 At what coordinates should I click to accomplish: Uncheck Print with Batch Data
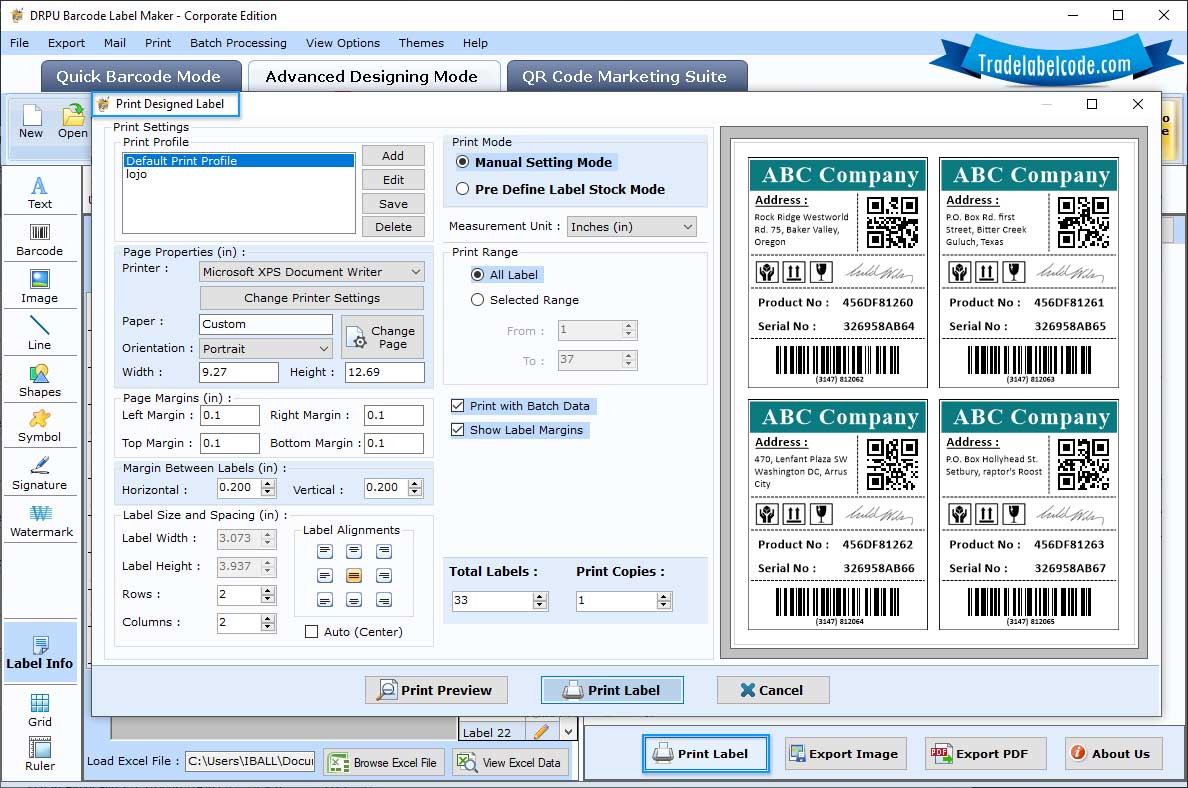(x=458, y=405)
